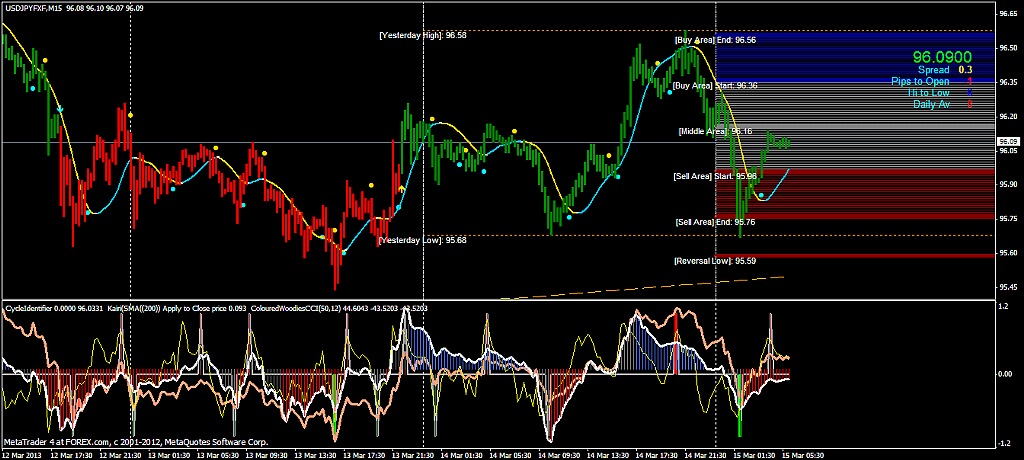Select the red Sell Area zone band

[855, 194]
